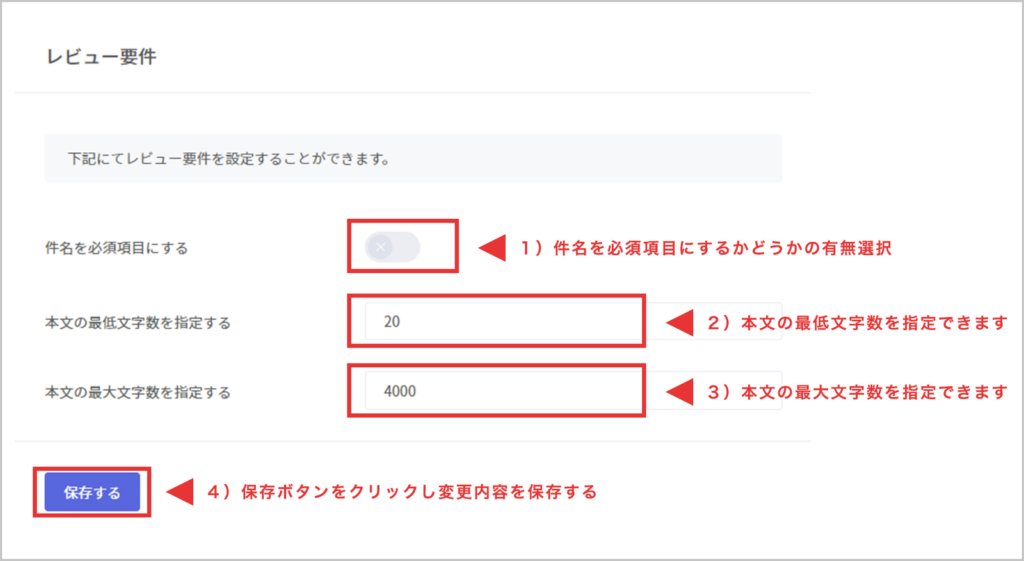Viewport: 1024px width, 561px height.
Task: Select the 本文の最大文字数を指定する label
Action: (x=138, y=392)
